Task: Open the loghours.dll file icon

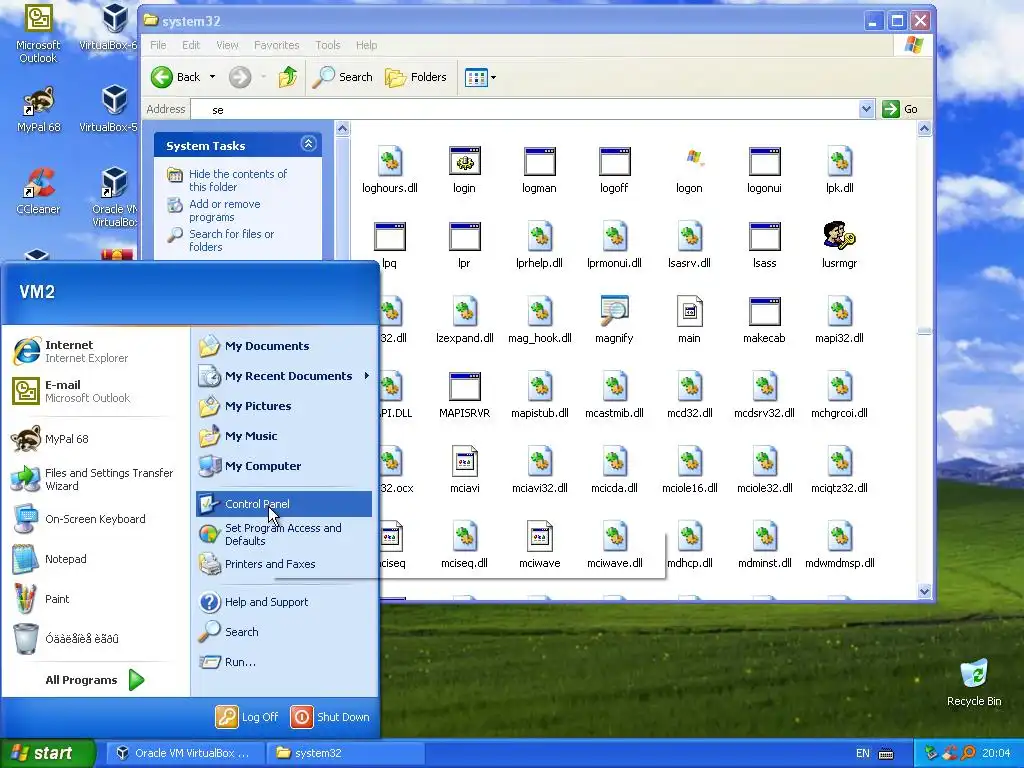Action: (x=390, y=161)
